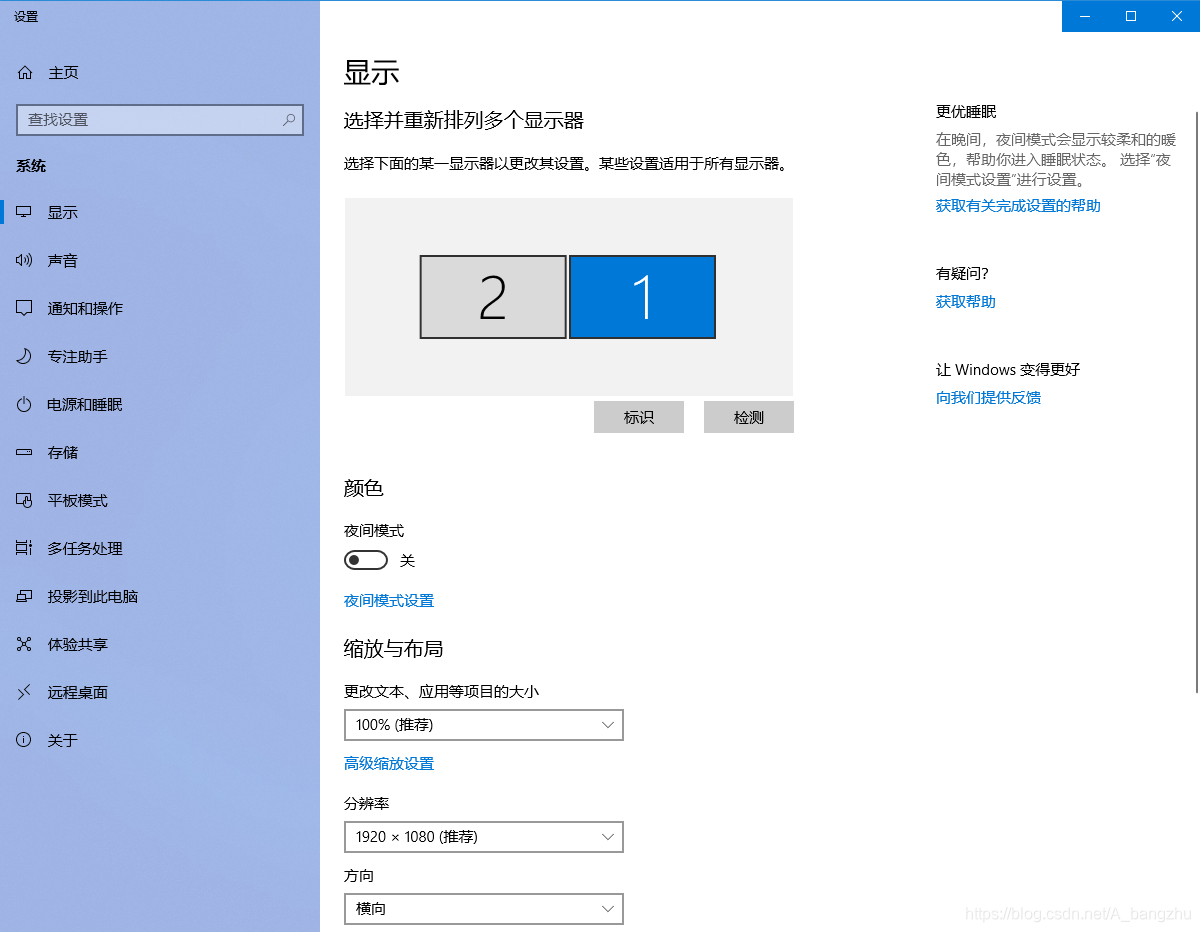Image resolution: width=1200 pixels, height=932 pixels.
Task: Select display monitor 1 thumbnail
Action: tap(642, 297)
